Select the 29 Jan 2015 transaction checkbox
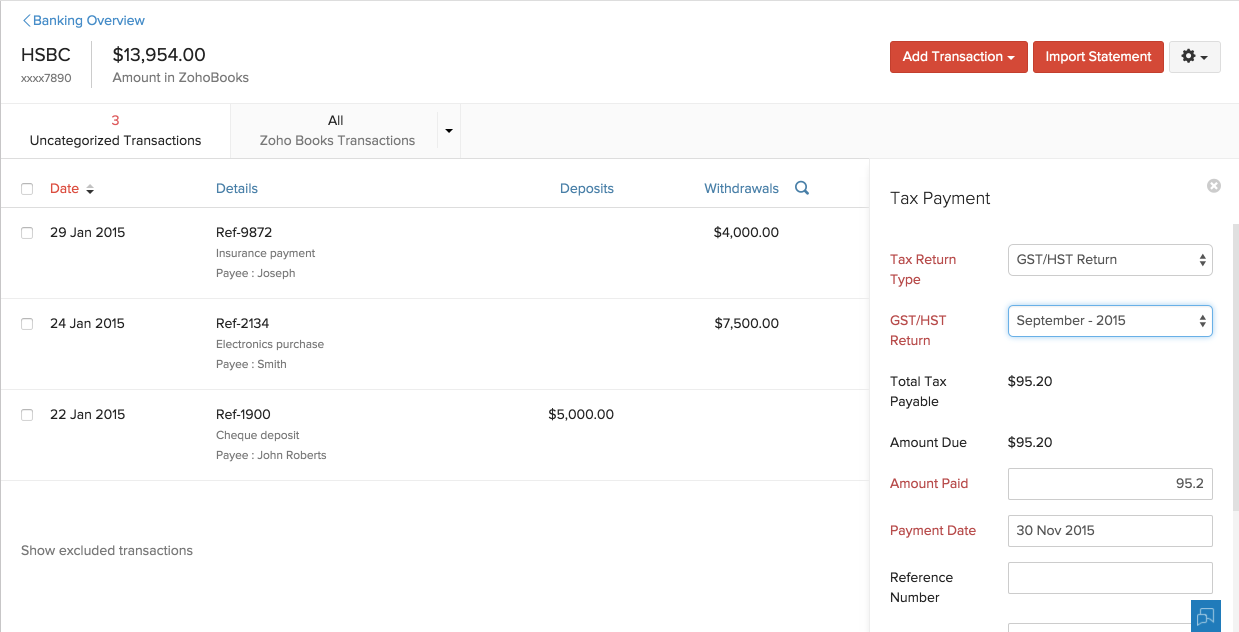The height and width of the screenshot is (632, 1239). [27, 233]
